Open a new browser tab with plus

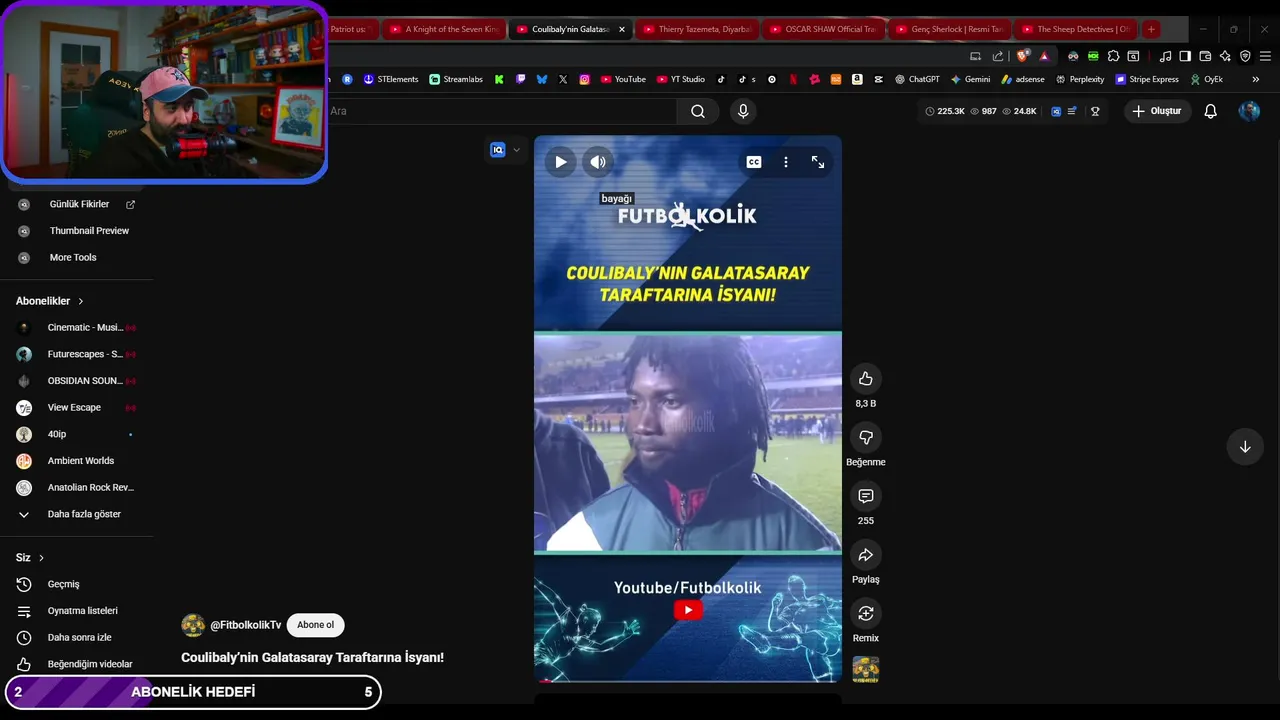[1151, 29]
